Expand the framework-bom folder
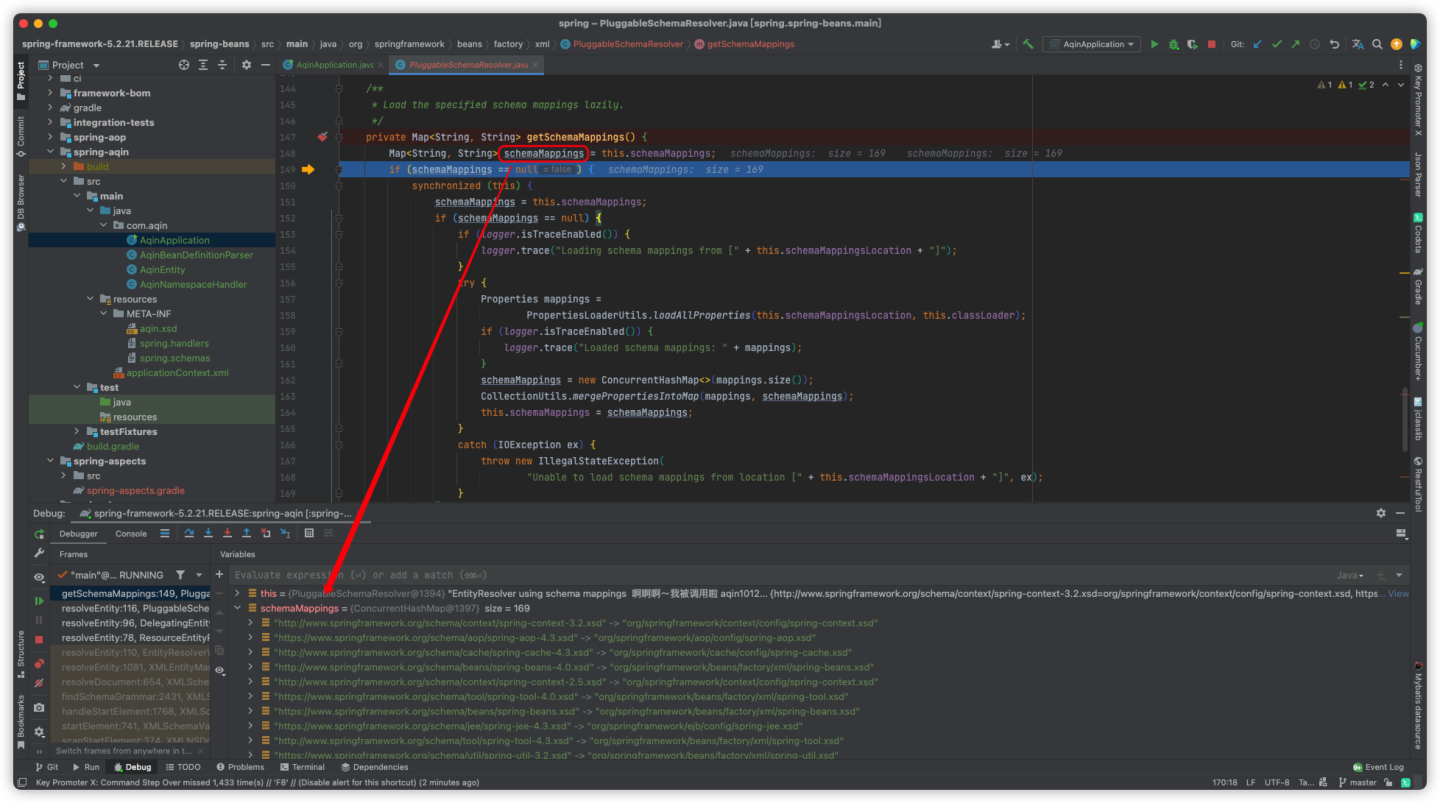 point(50,93)
